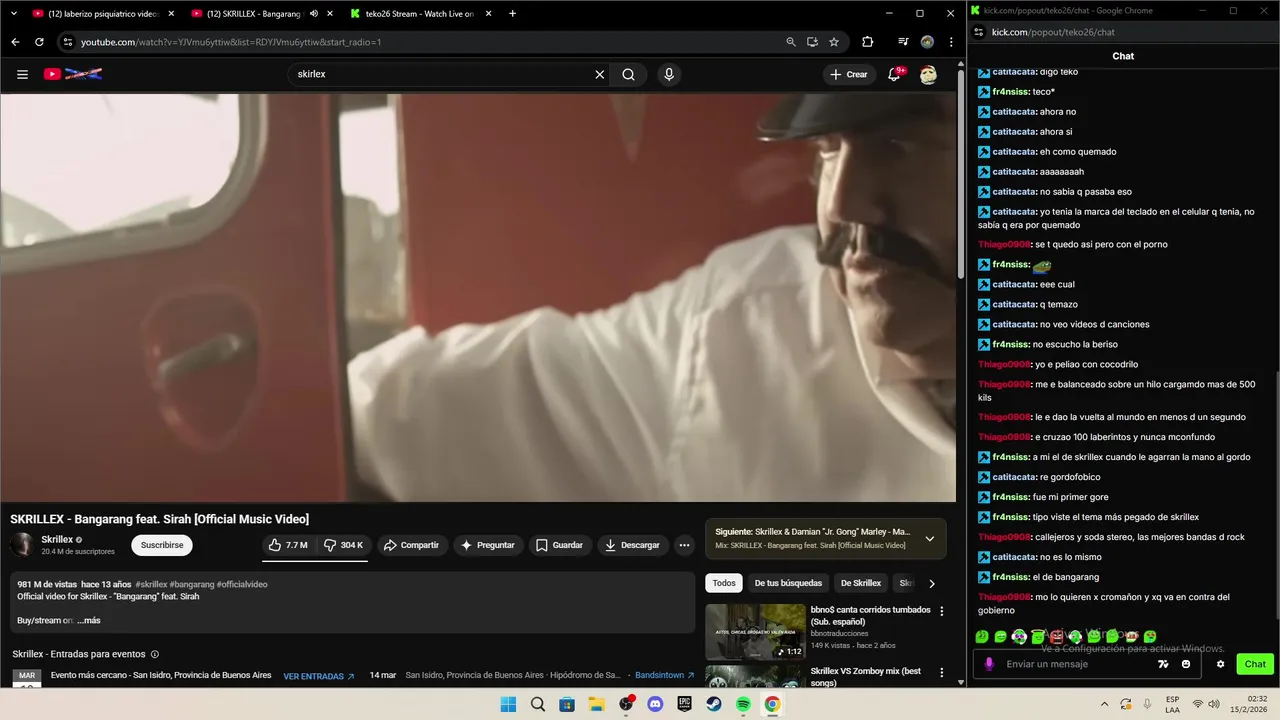Screen dimensions: 1280x720
Task: Show more filter chips with the arrow
Action: click(x=932, y=583)
